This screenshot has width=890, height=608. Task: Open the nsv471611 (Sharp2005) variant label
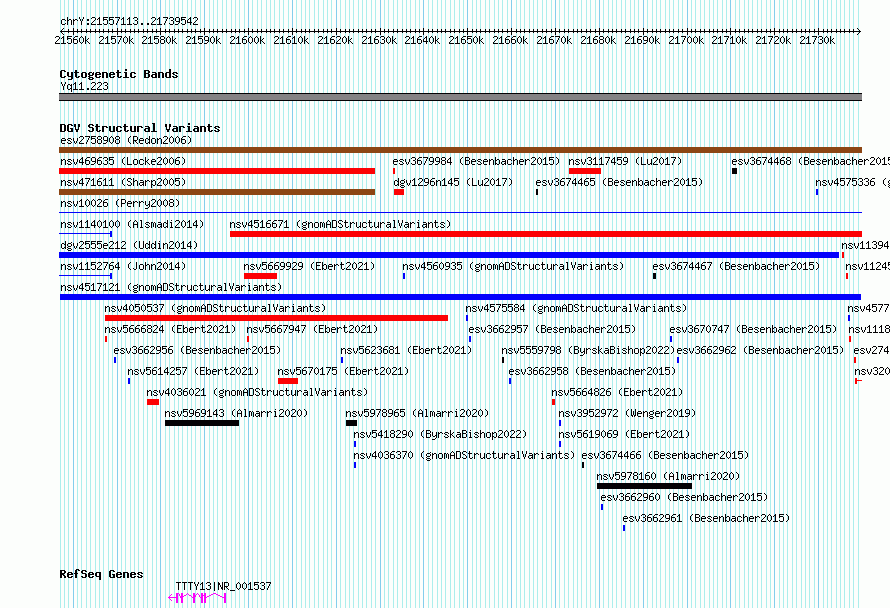tap(123, 182)
